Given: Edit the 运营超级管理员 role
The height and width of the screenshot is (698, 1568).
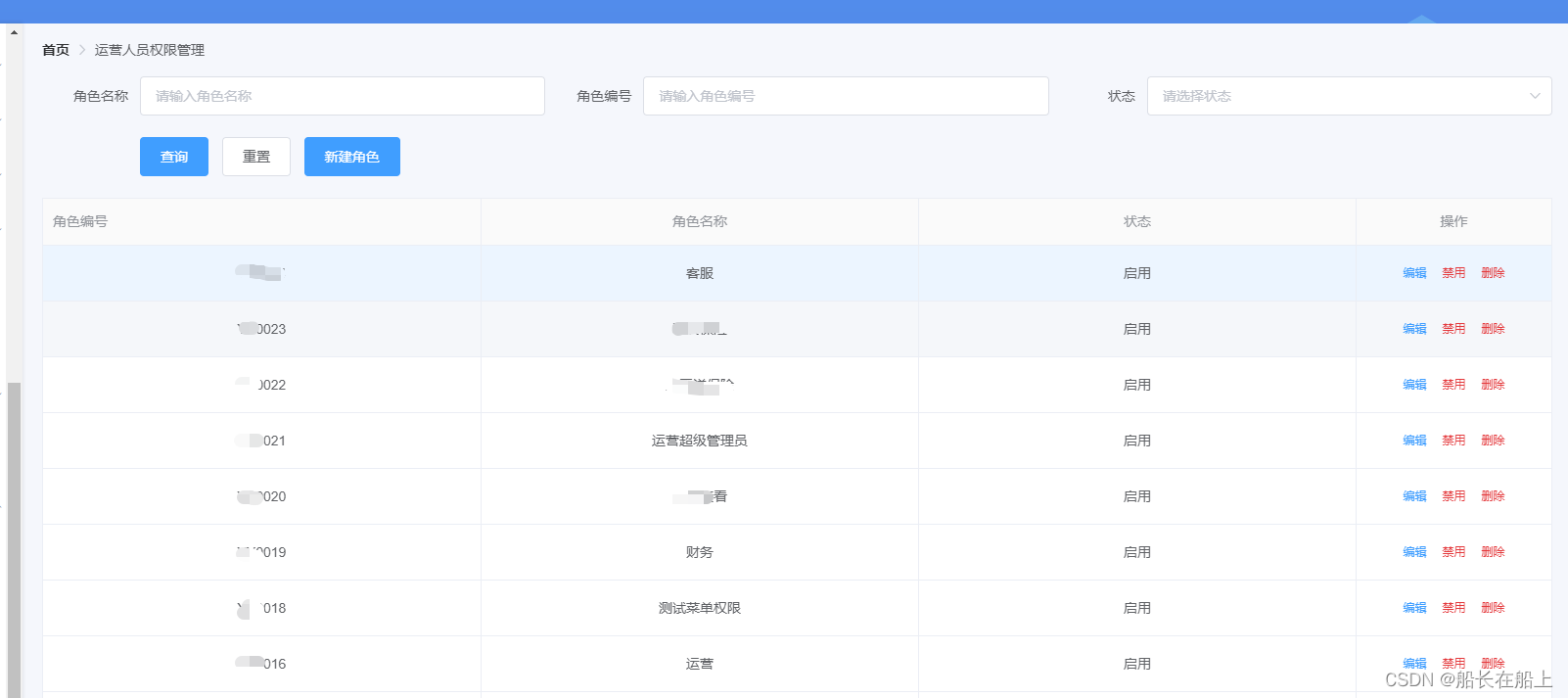Looking at the screenshot, I should point(1414,441).
